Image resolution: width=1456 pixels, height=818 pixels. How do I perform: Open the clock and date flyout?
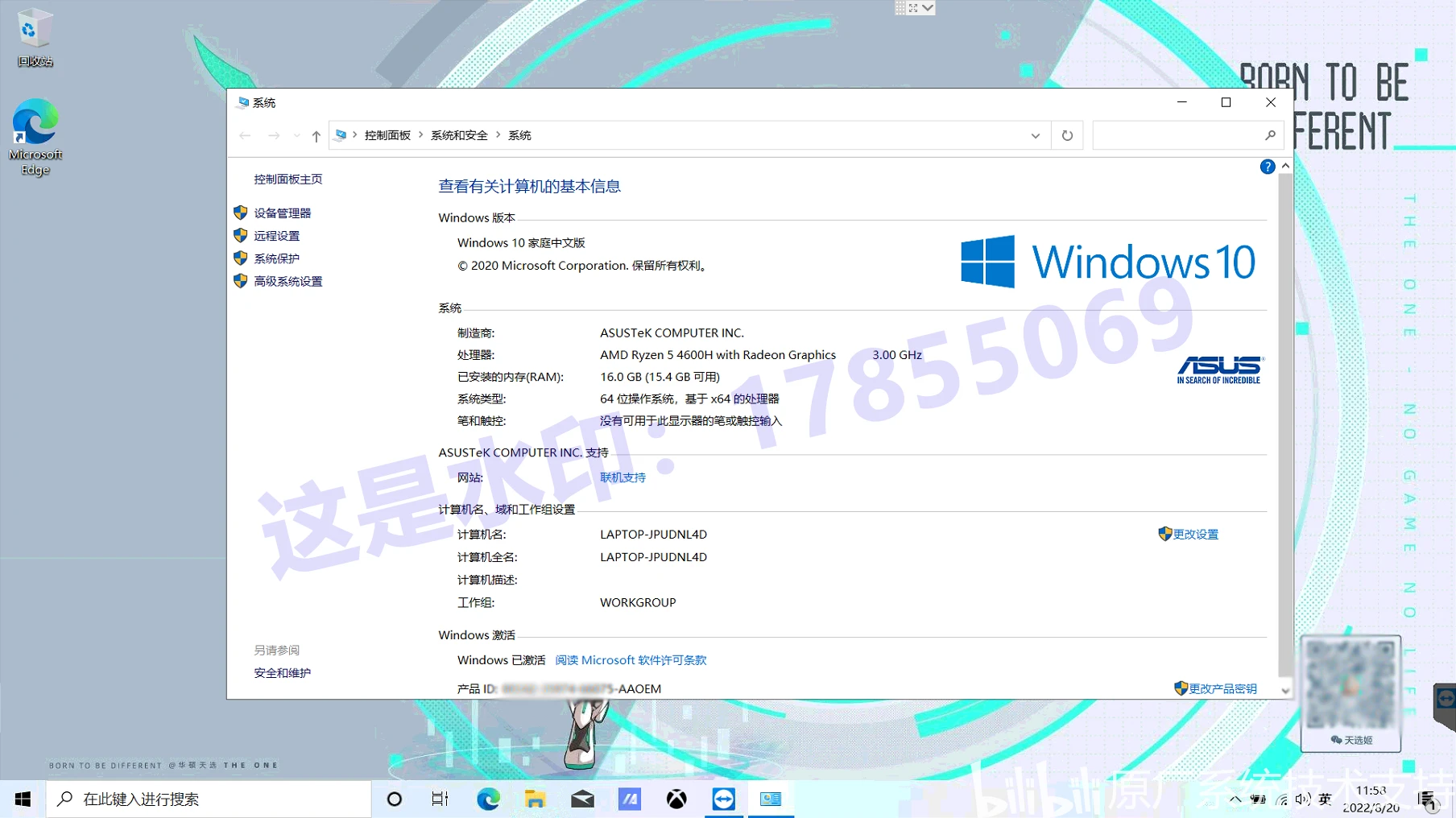[1371, 799]
